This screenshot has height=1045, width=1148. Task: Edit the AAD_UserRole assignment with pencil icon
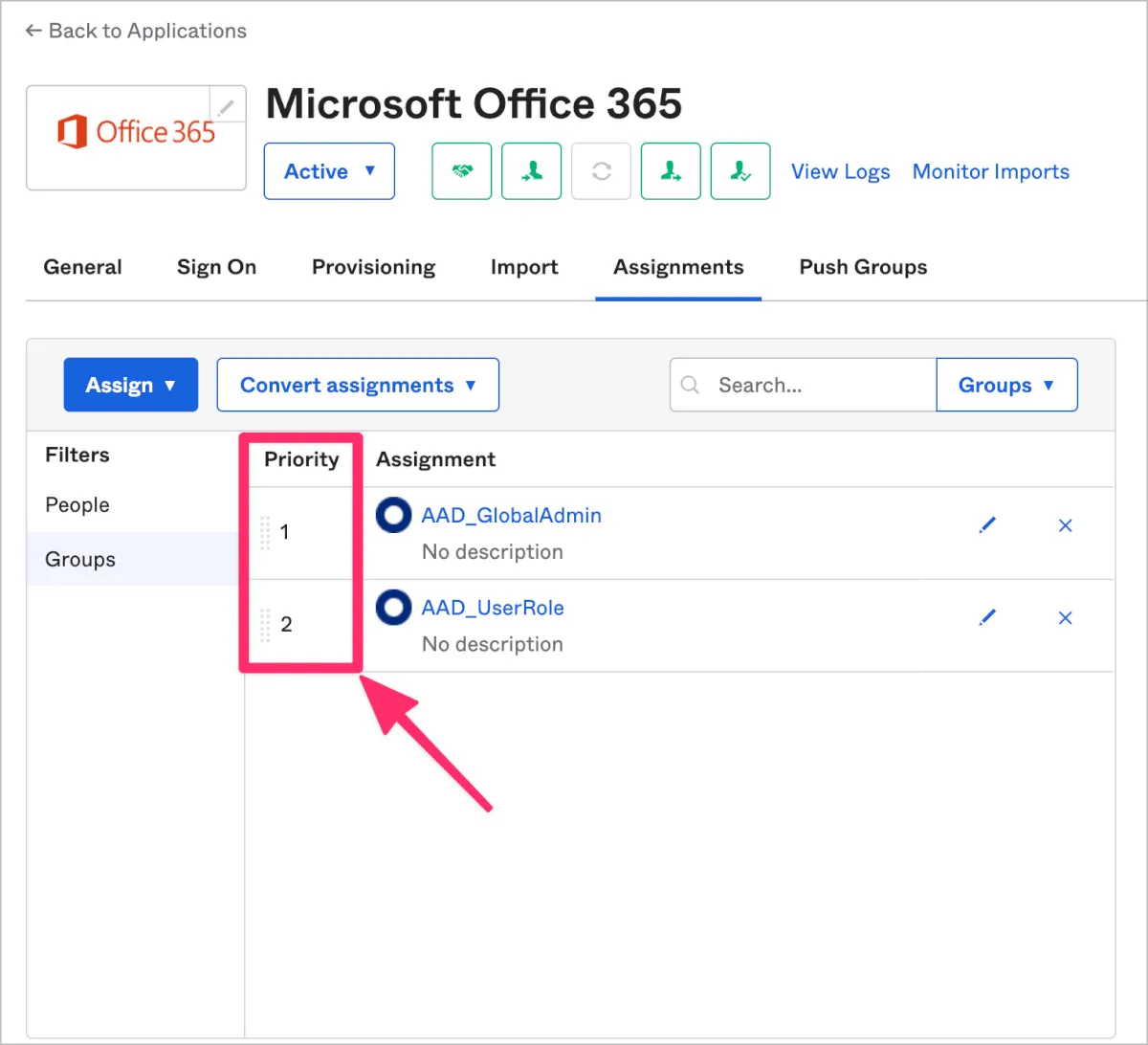click(987, 618)
